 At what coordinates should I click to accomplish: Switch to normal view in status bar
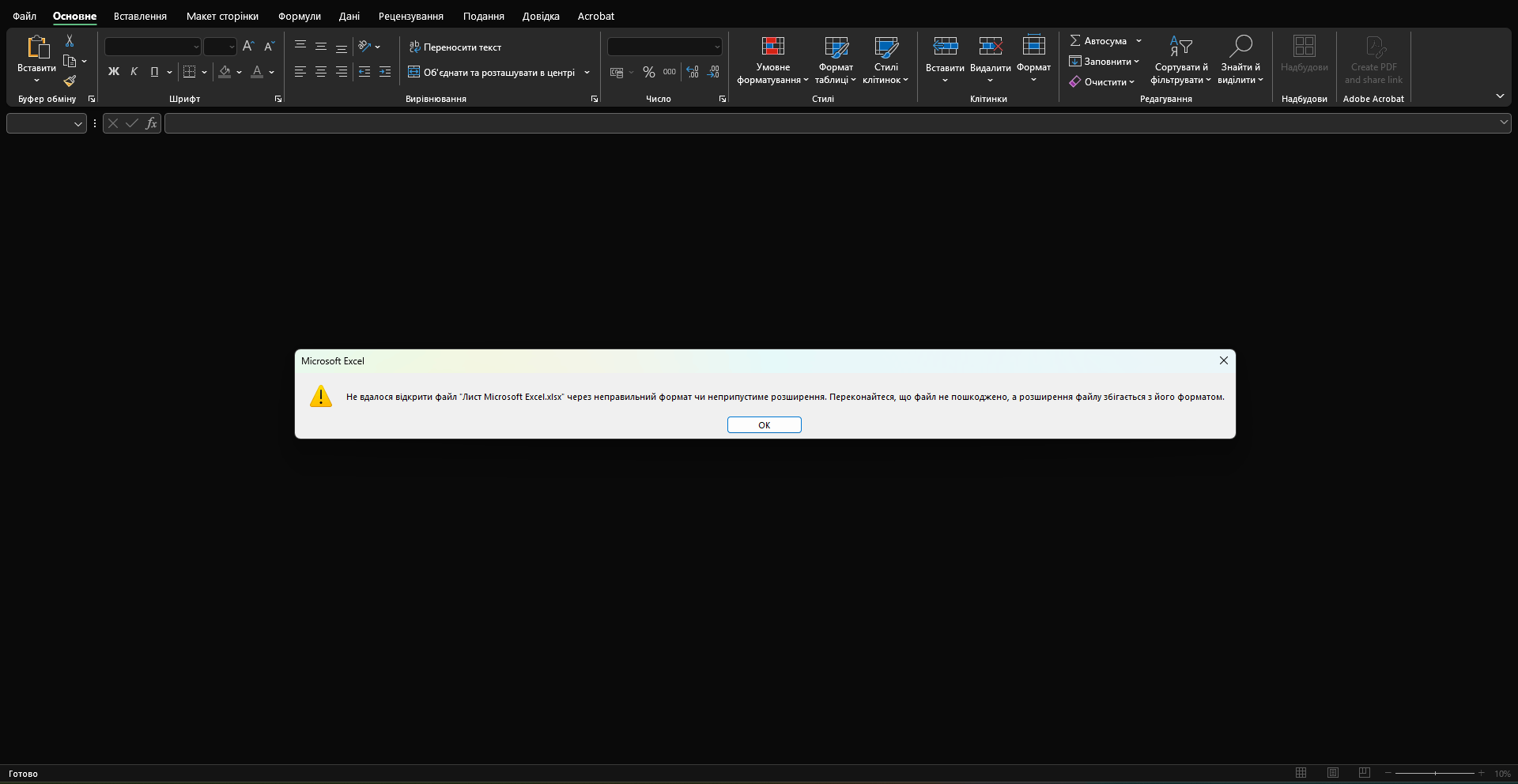tap(1301, 773)
